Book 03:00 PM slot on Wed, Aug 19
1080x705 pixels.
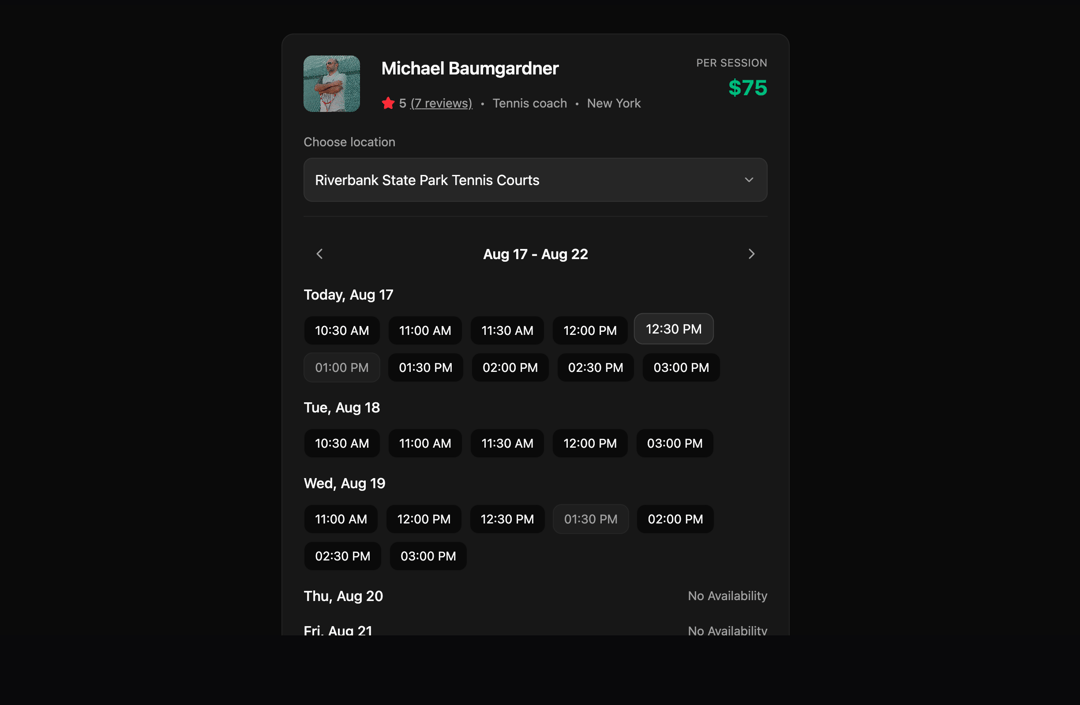click(x=428, y=556)
